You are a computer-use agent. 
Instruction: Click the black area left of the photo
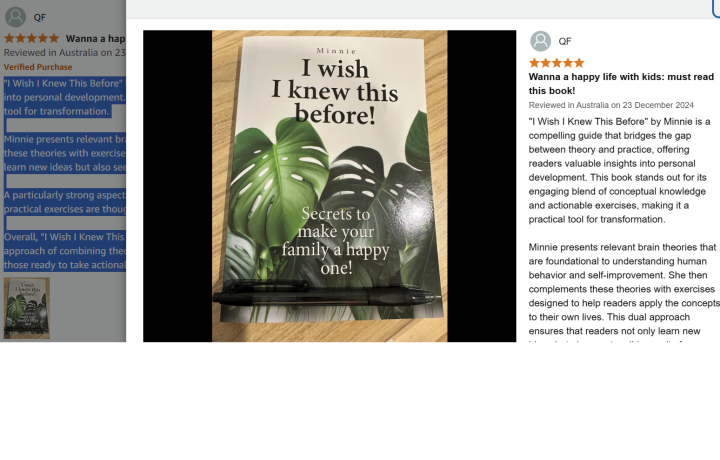tap(177, 186)
